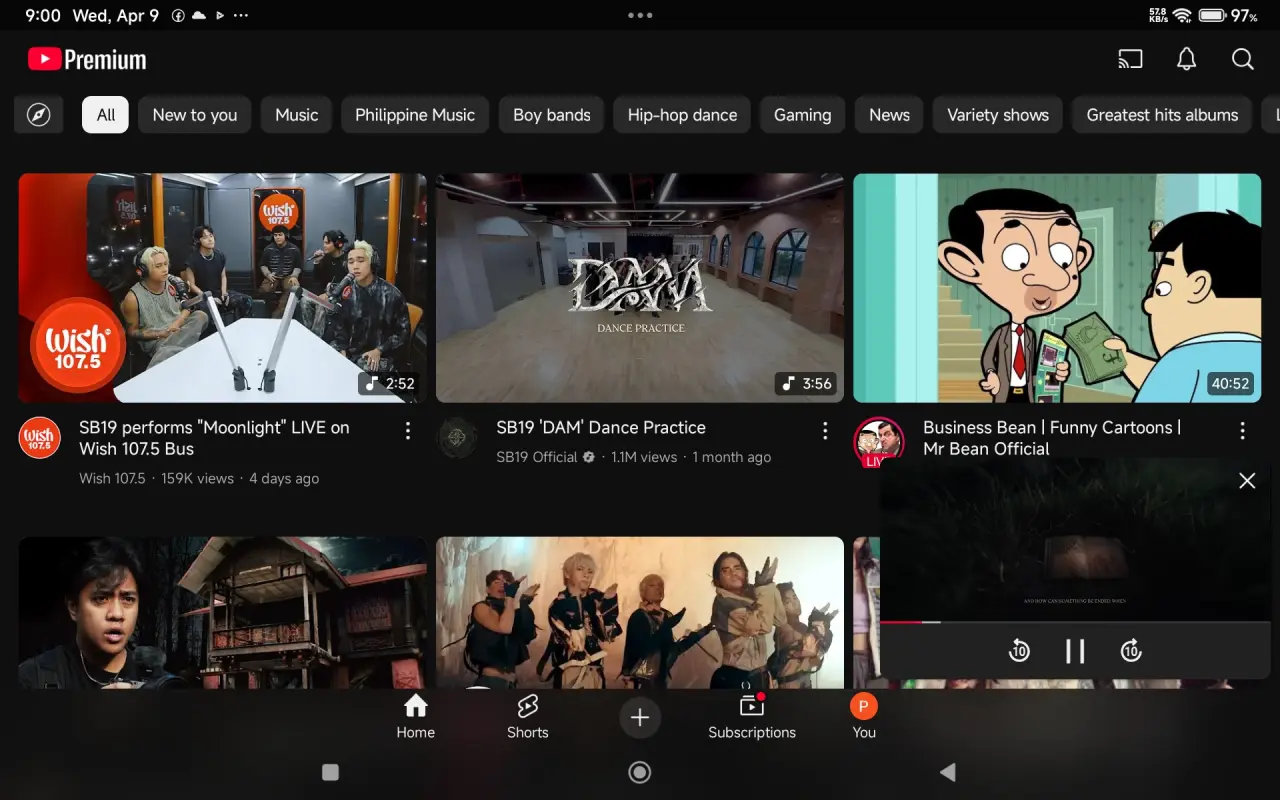Close the miniplayer
Viewport: 1280px width, 800px height.
coord(1247,481)
